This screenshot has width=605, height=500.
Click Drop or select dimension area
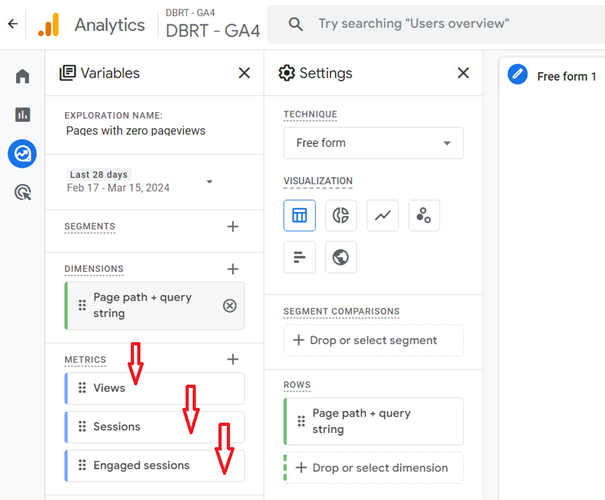374,468
